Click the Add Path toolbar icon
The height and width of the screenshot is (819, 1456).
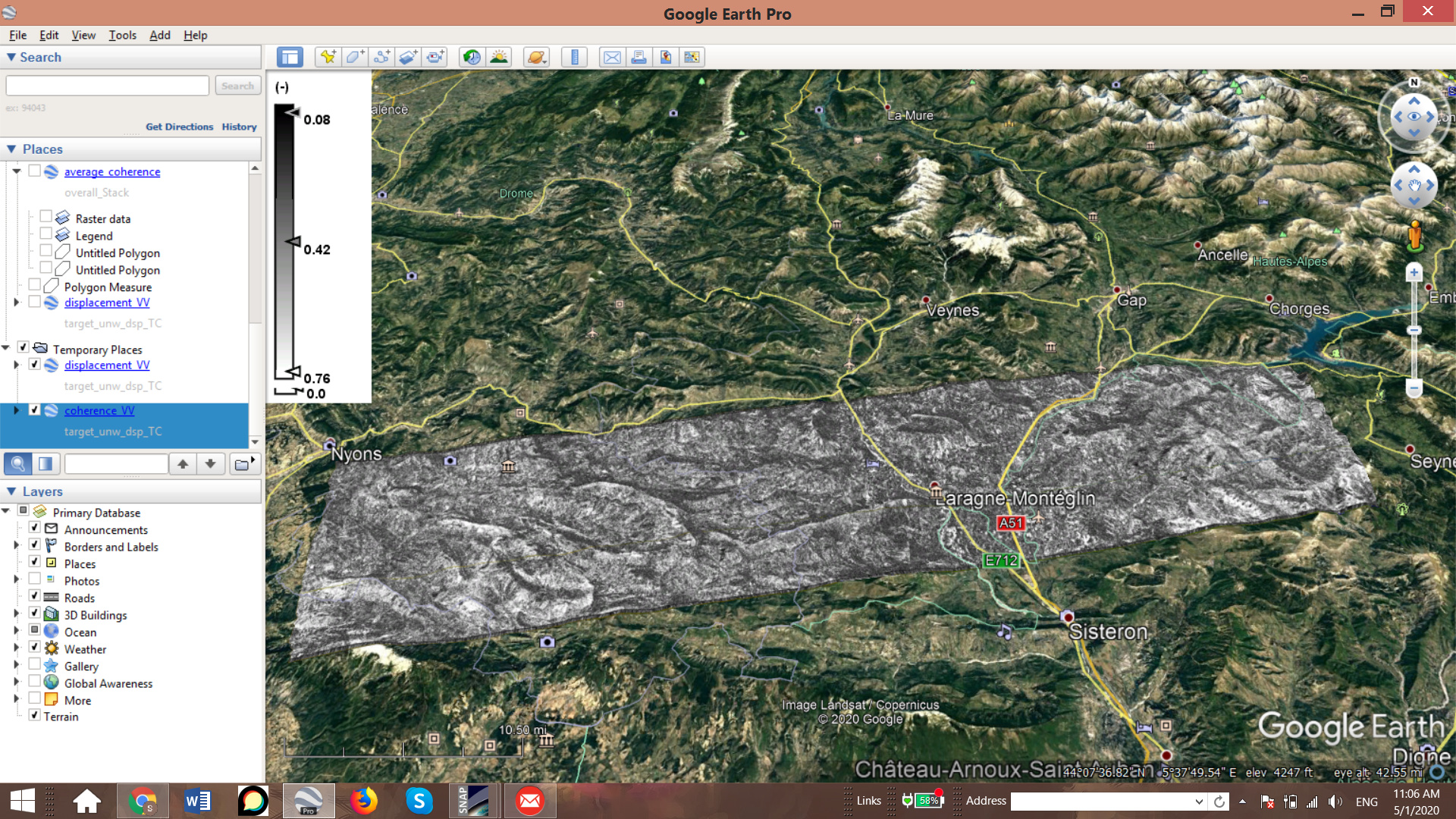point(381,57)
